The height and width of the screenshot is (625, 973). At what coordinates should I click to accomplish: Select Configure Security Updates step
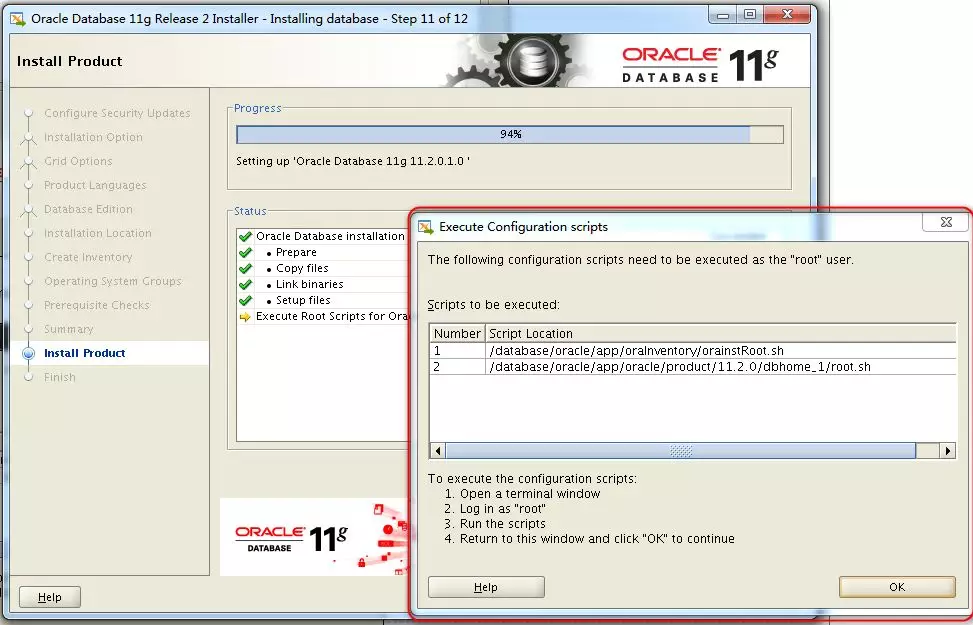point(117,113)
